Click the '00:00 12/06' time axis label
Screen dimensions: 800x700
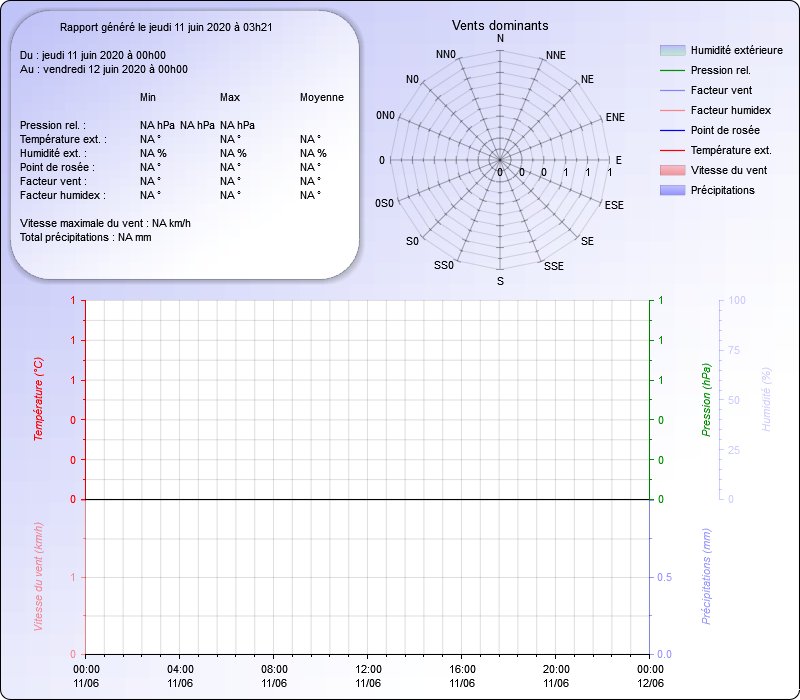(651, 676)
